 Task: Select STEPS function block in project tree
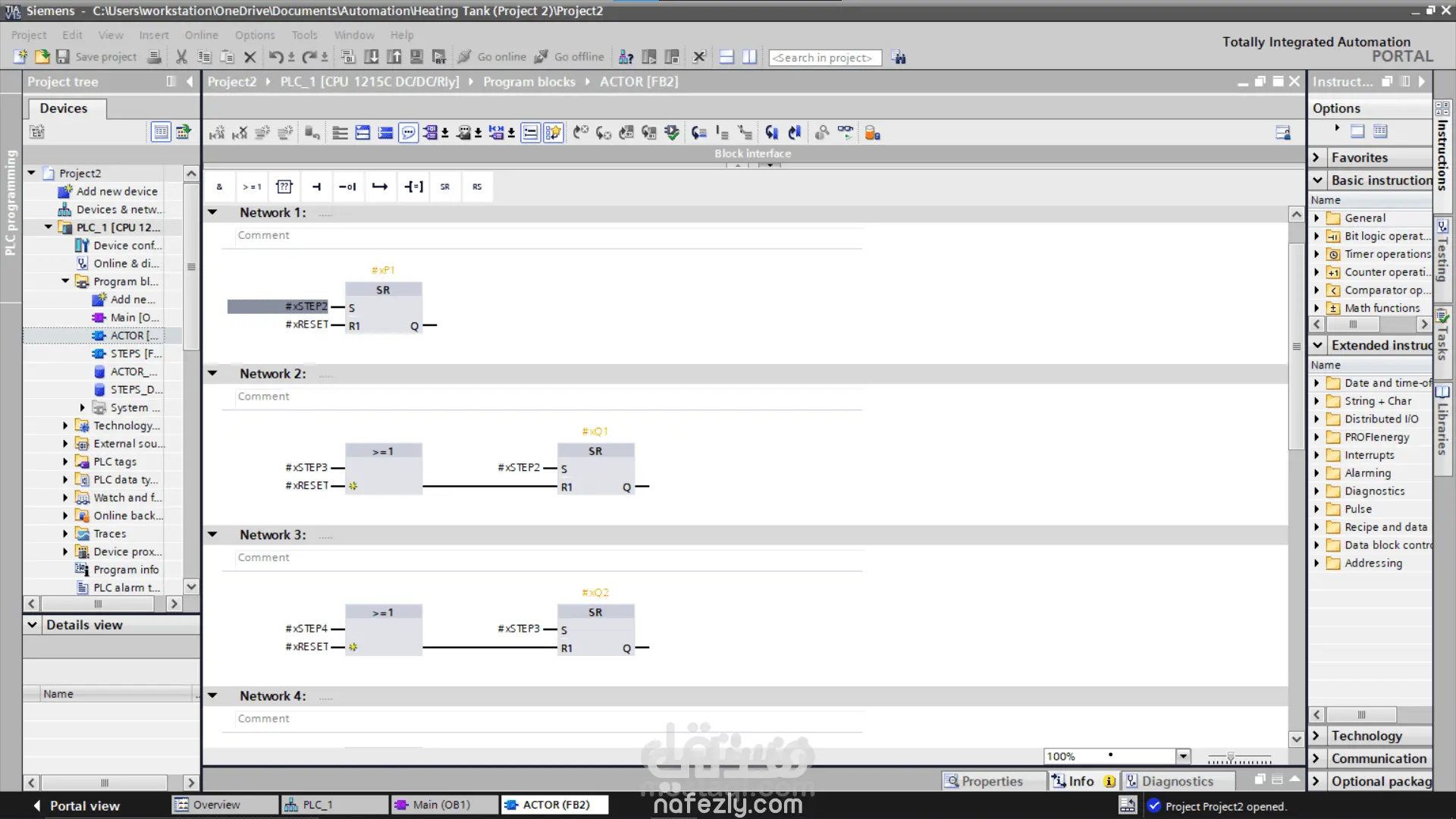(127, 353)
